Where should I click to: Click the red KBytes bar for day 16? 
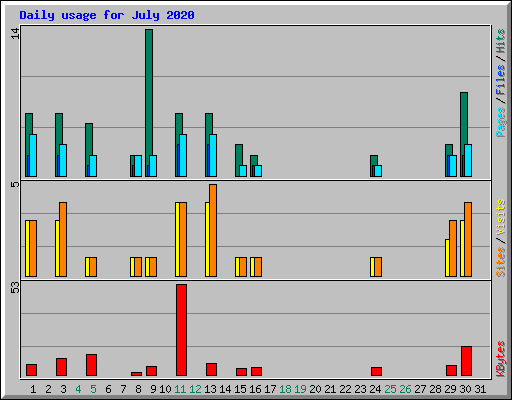pos(256,371)
